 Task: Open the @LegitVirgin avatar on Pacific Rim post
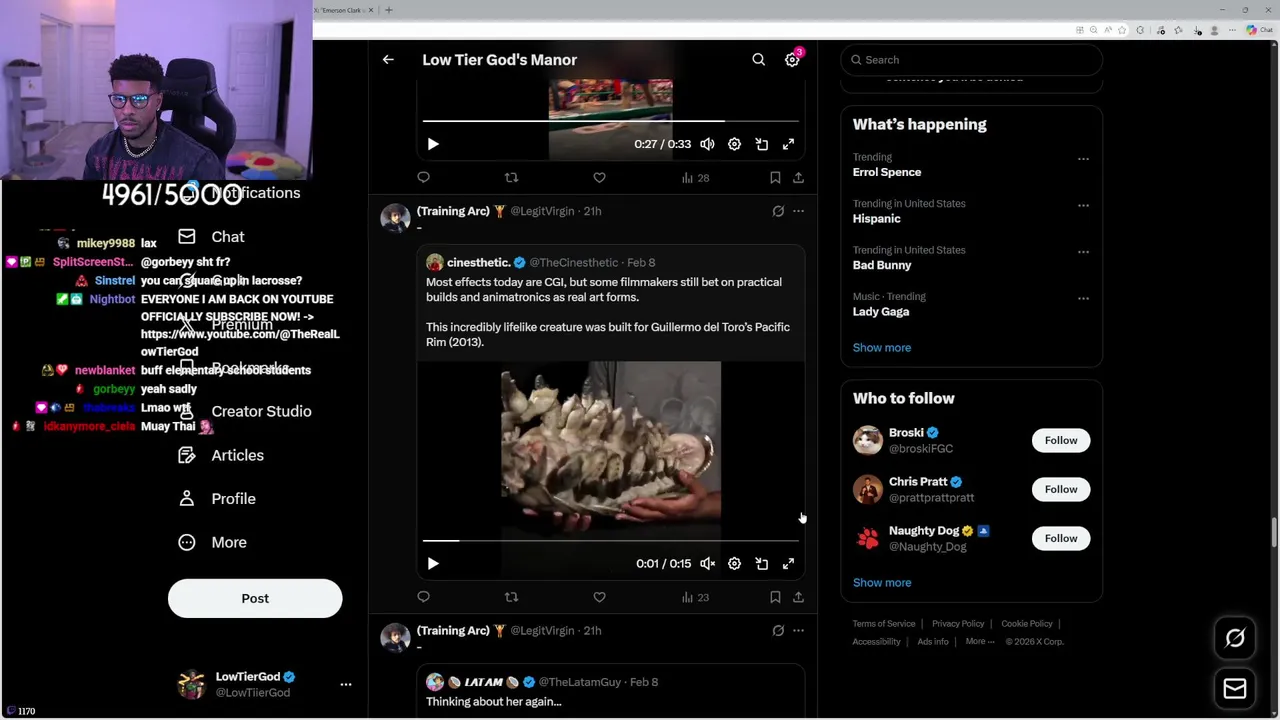pyautogui.click(x=395, y=218)
